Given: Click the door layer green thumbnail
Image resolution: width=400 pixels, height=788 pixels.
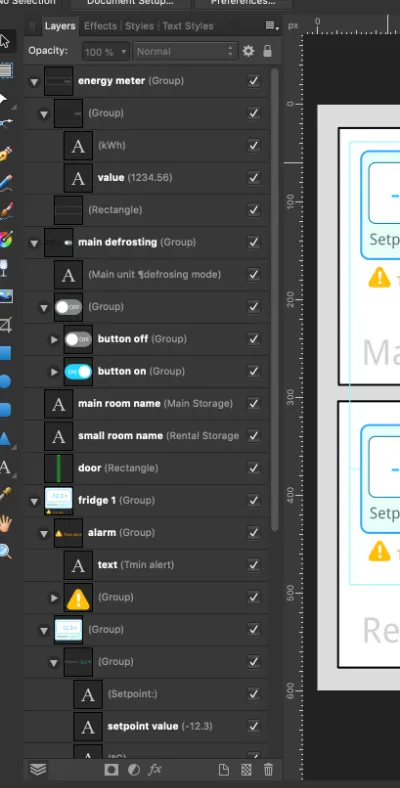Looking at the screenshot, I should pyautogui.click(x=58, y=468).
